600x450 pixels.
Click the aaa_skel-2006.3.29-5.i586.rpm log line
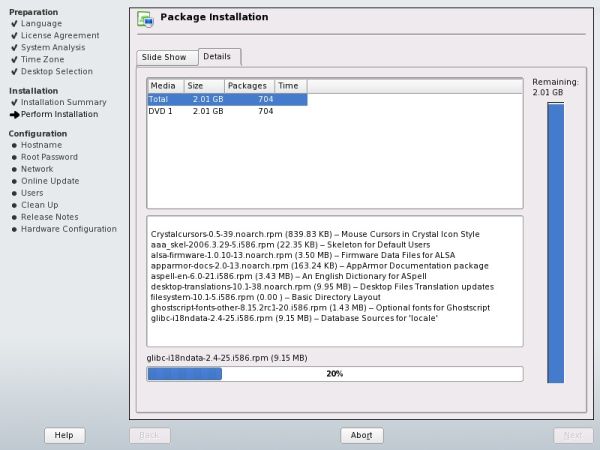tap(290, 245)
